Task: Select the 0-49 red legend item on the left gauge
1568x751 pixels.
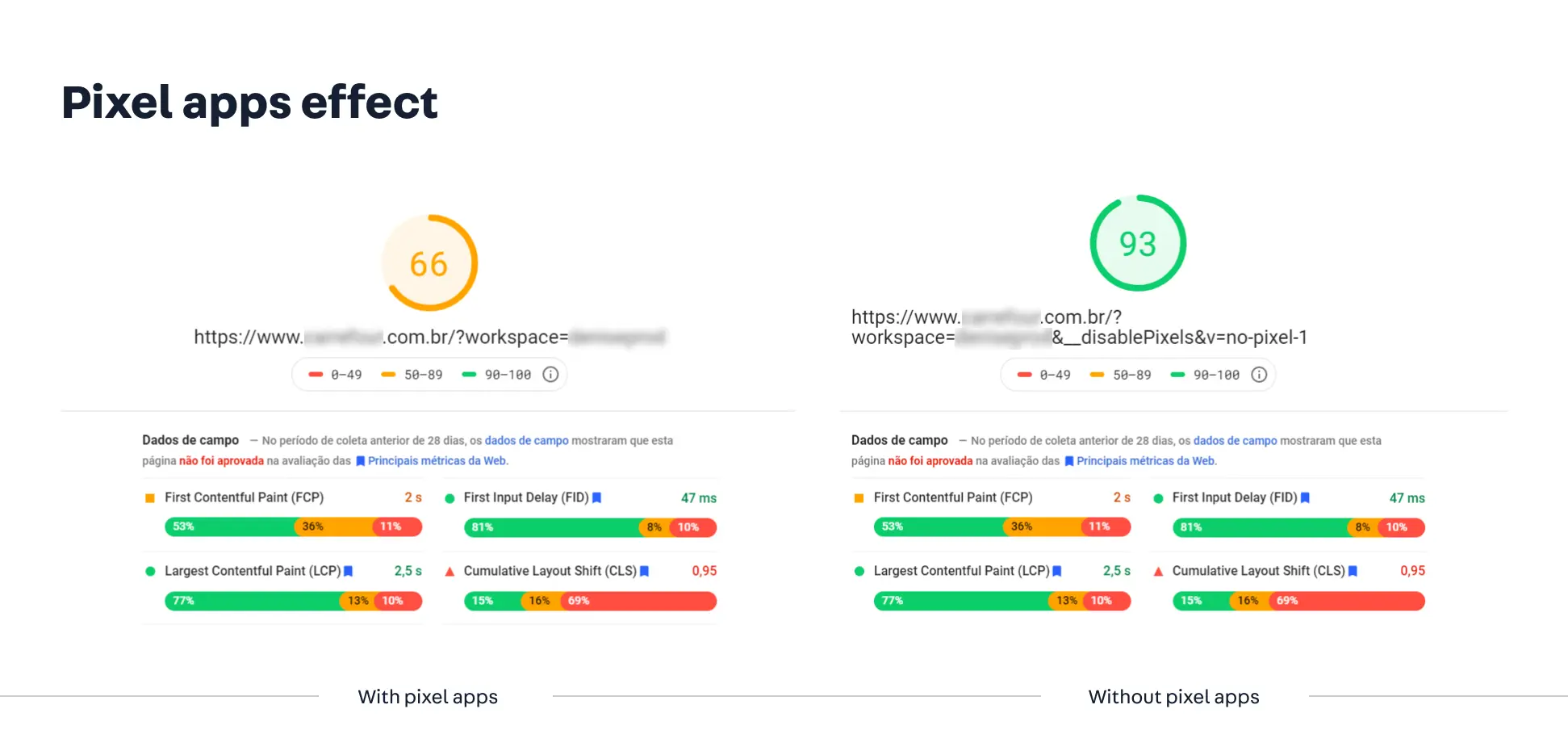Action: click(332, 374)
